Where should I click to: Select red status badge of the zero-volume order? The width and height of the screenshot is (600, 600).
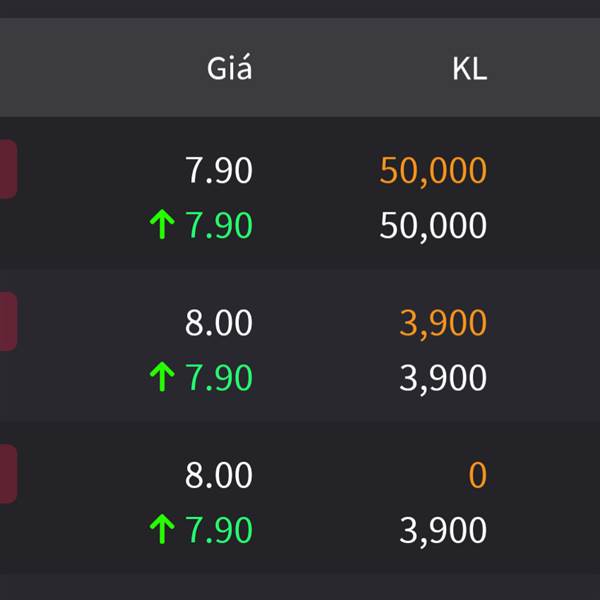coord(8,474)
